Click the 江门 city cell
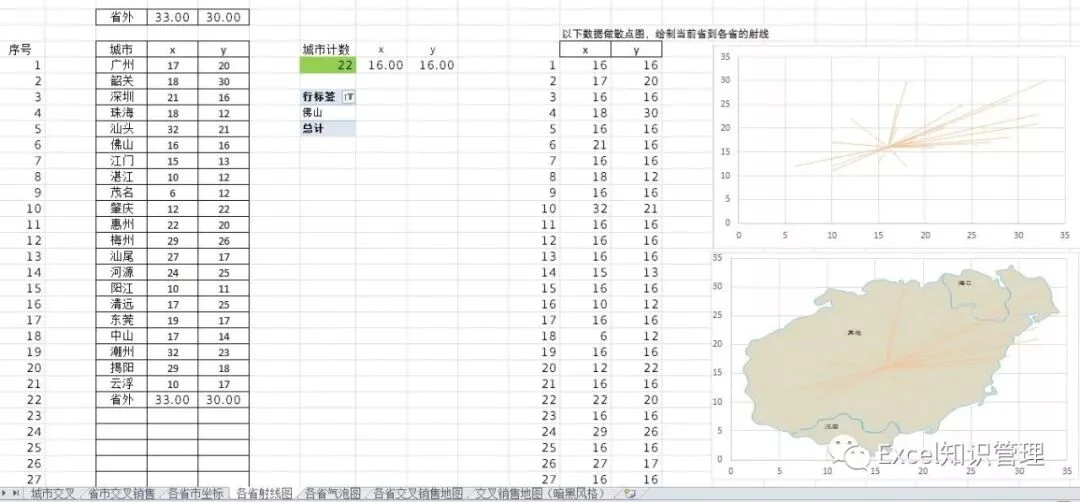Viewport: 1080px width, 502px height. point(121,160)
